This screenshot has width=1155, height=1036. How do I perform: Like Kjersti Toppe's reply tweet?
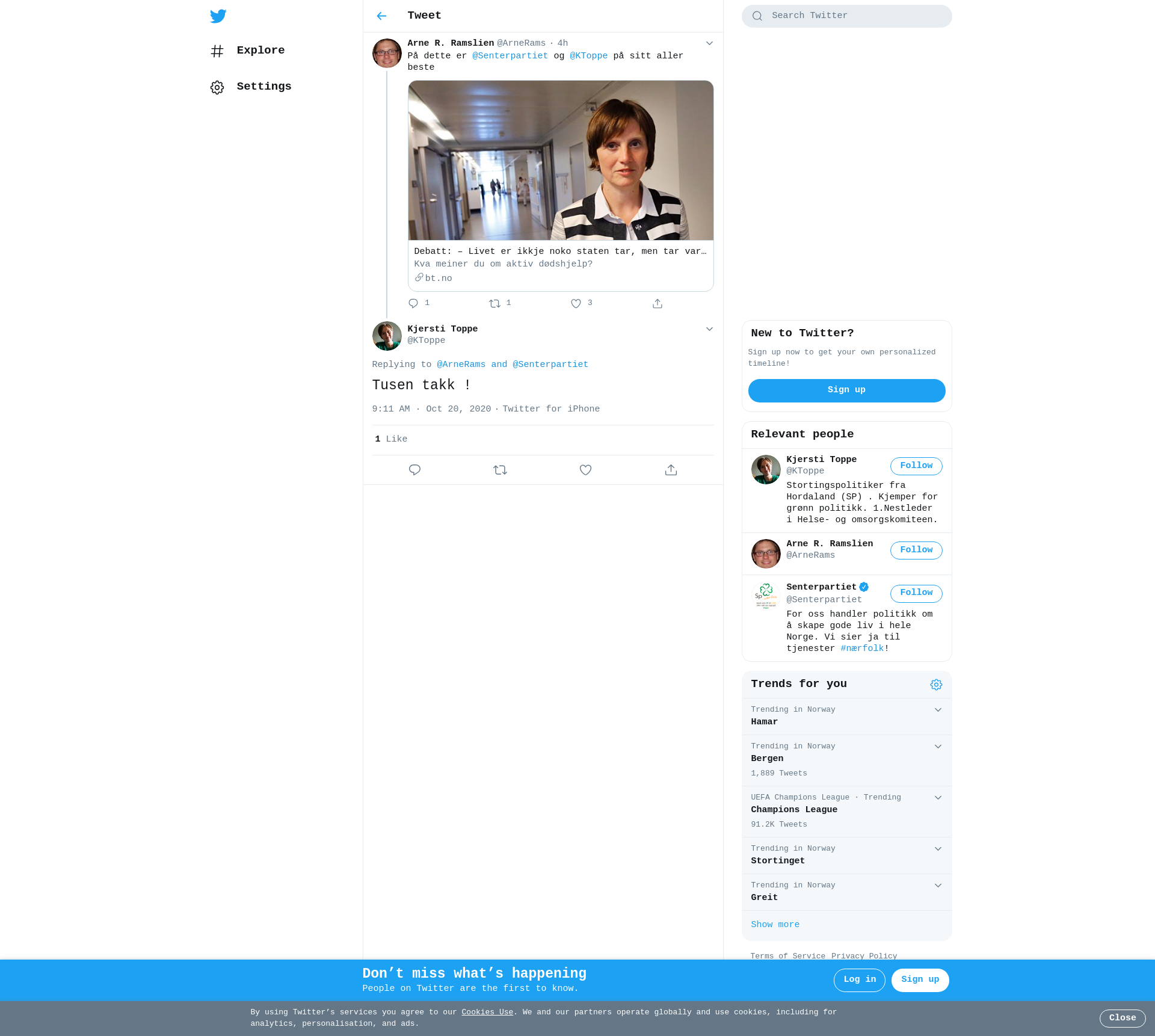(x=585, y=470)
